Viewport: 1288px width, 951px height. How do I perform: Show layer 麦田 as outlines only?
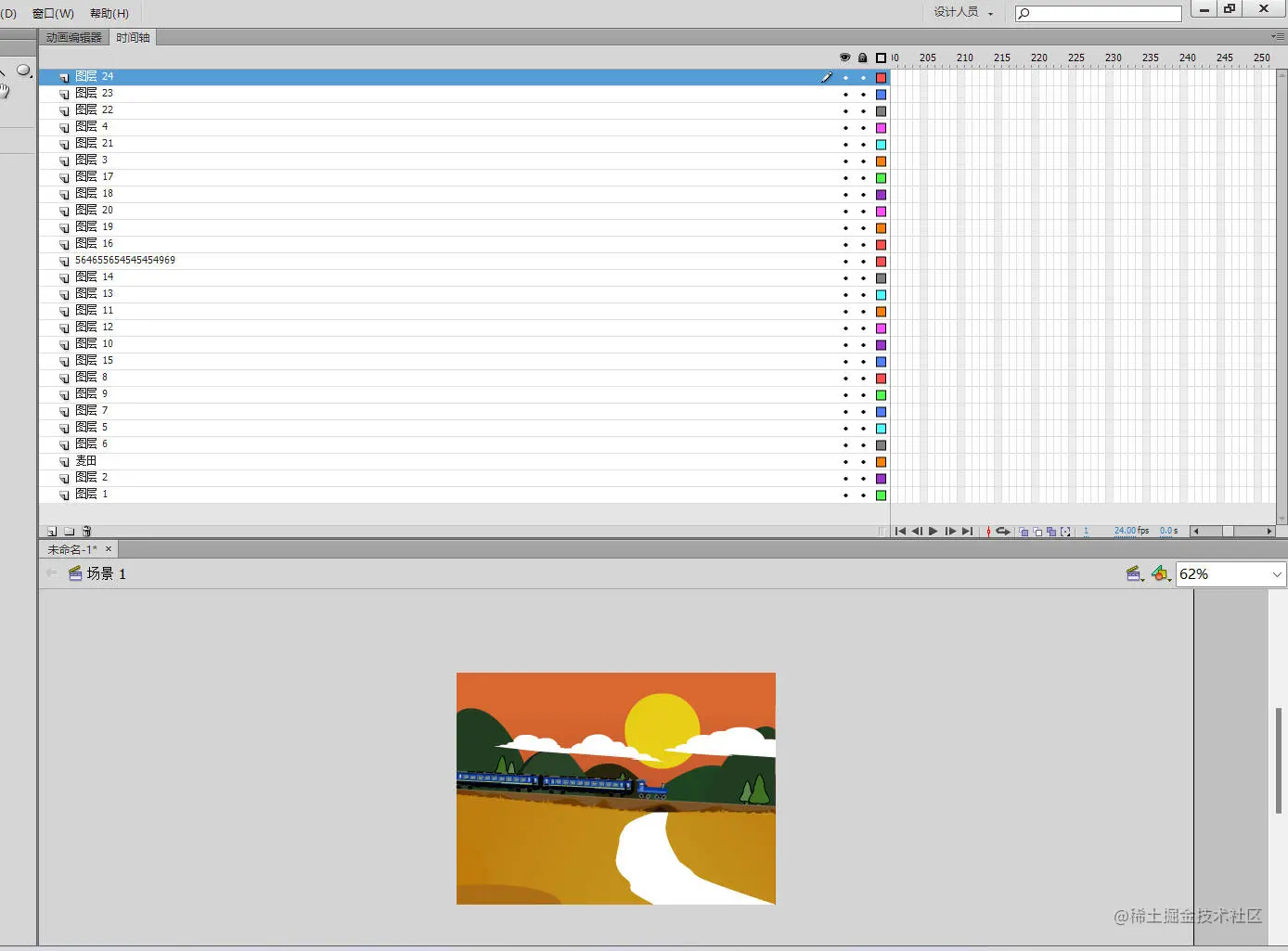pos(880,461)
